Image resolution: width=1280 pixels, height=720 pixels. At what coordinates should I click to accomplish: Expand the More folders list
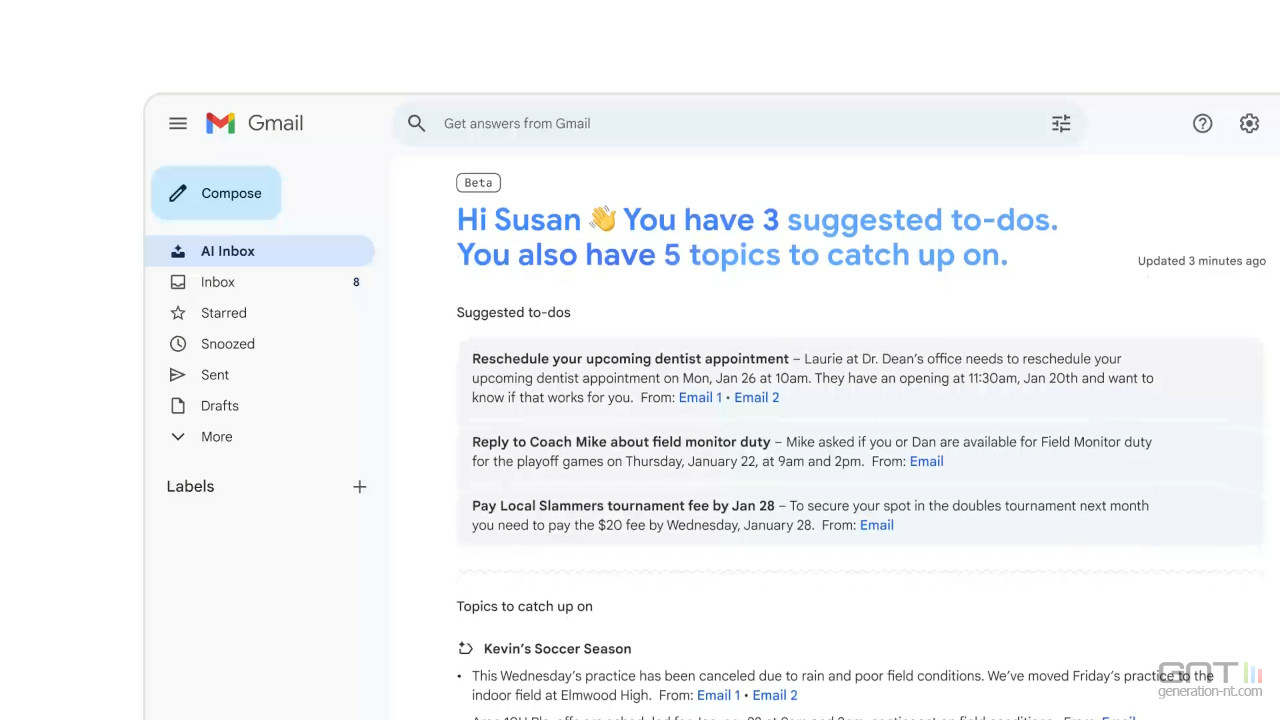pos(216,437)
